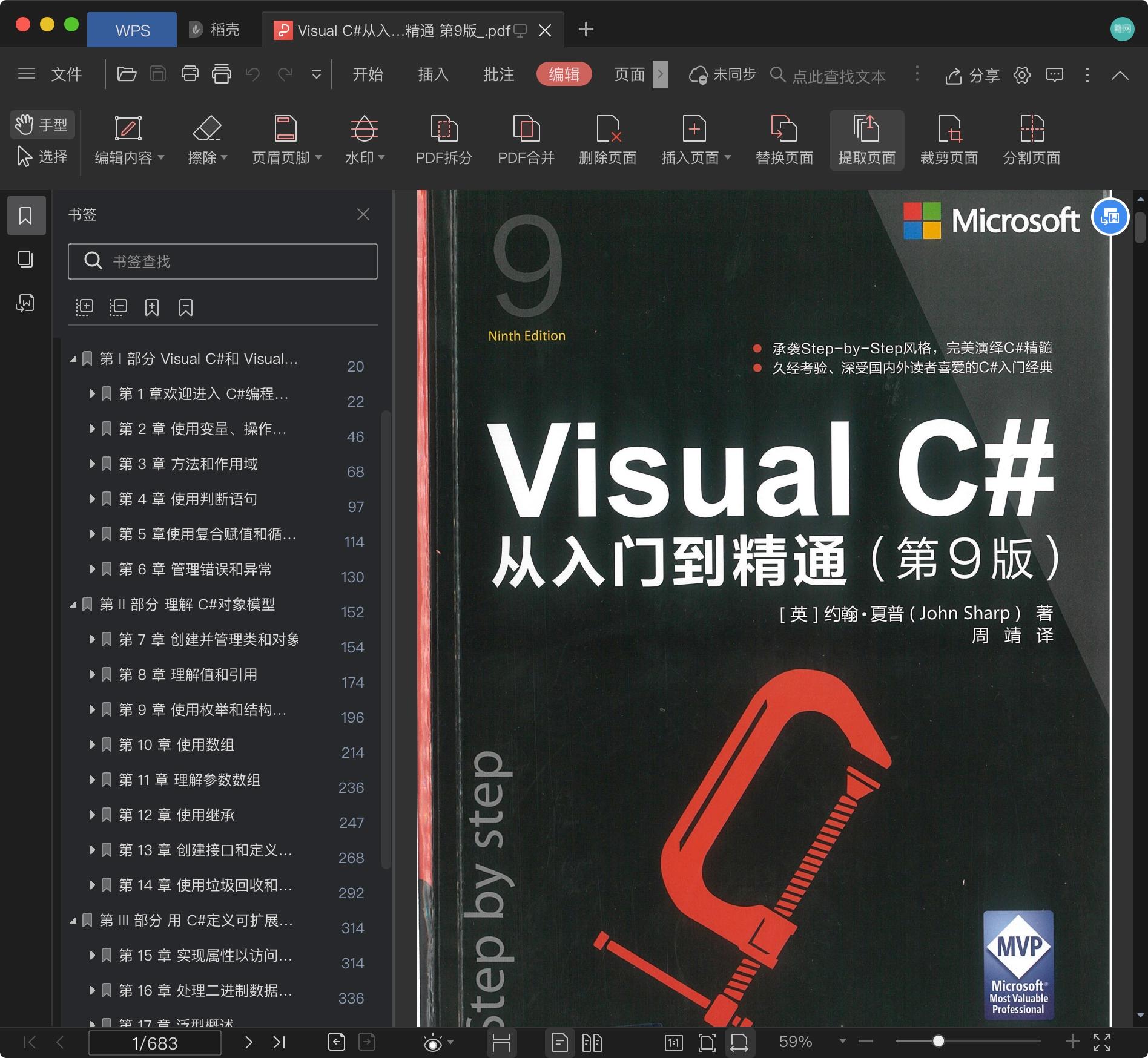
Task: Open the 稻壳 tab
Action: pos(216,30)
